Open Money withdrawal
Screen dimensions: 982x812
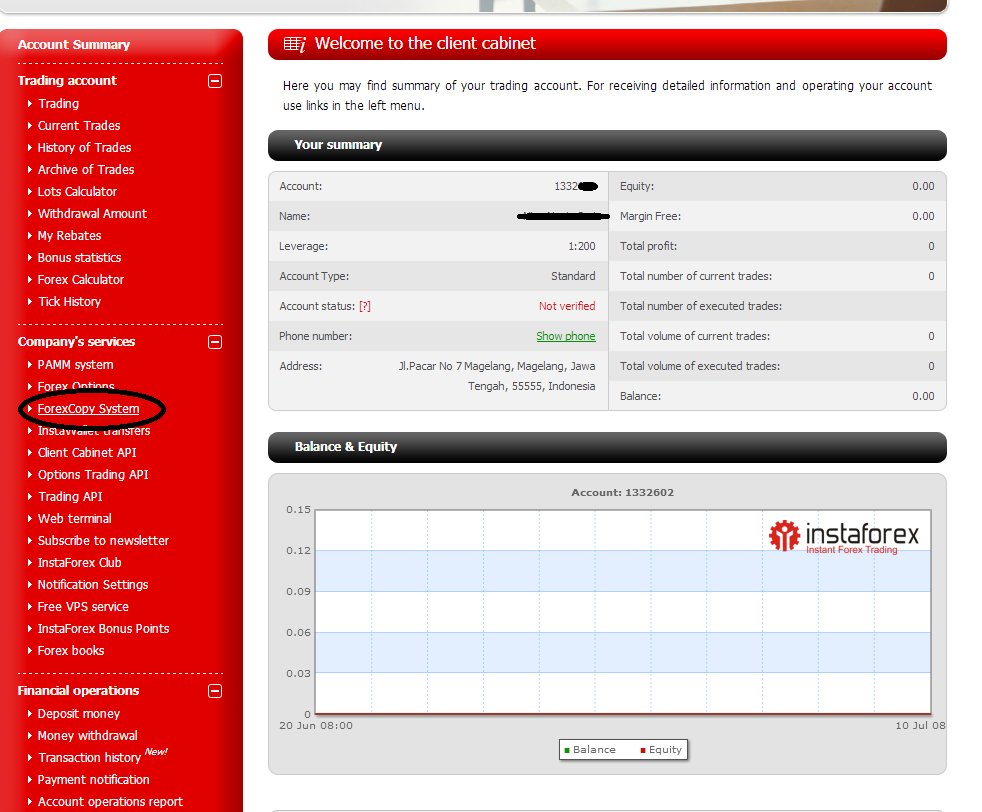pyautogui.click(x=88, y=735)
